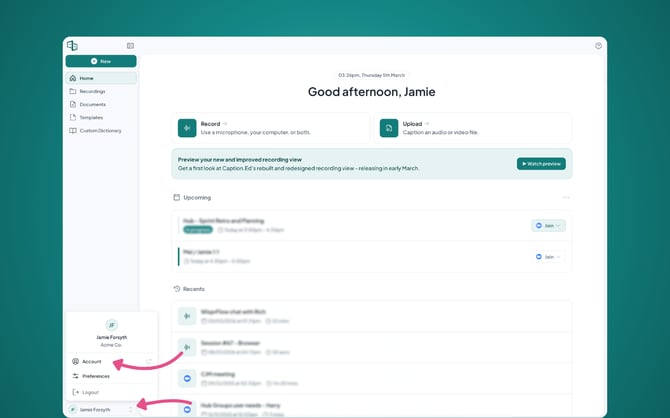Click the green Upload file icon

[389, 128]
